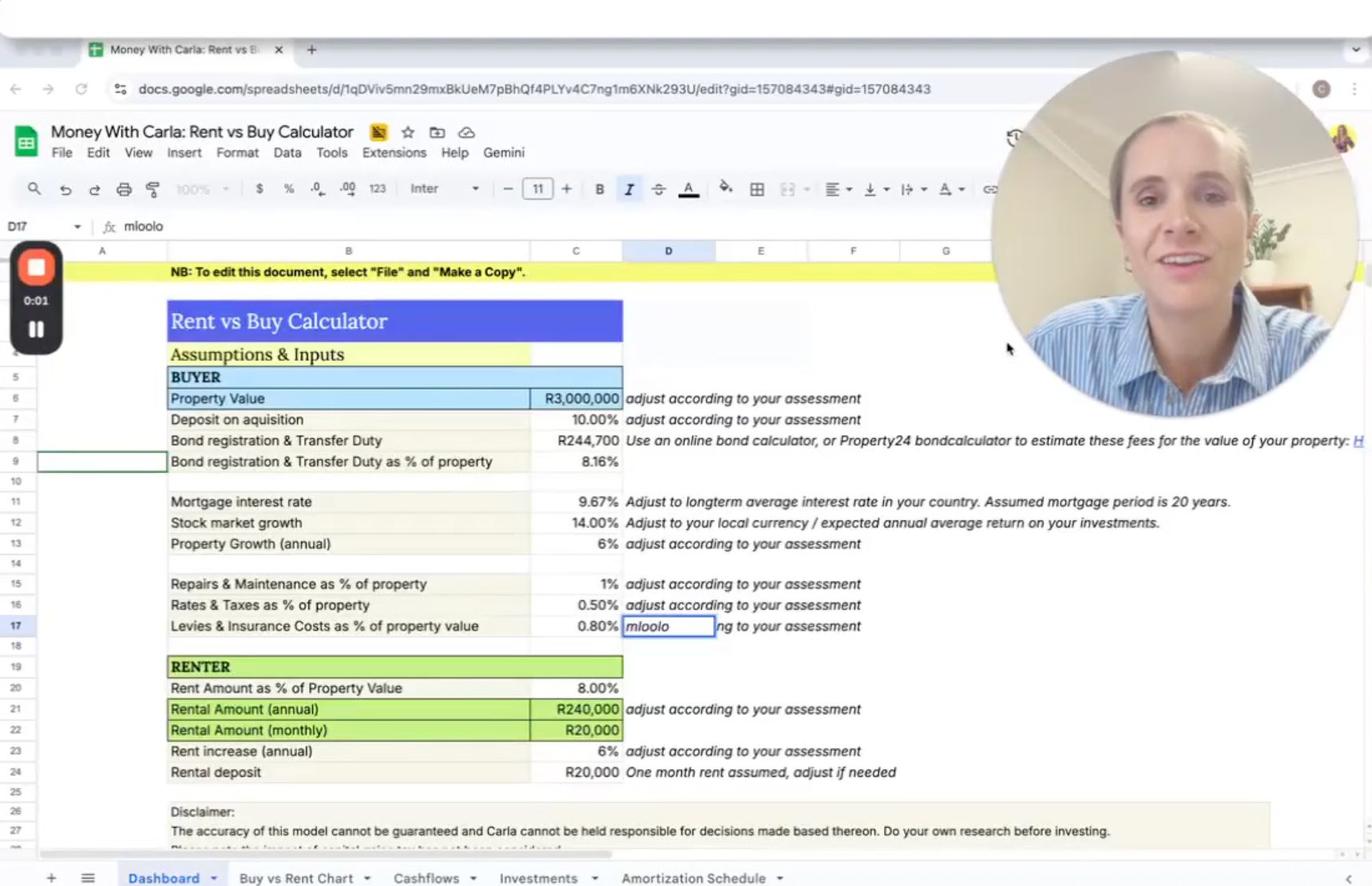Image resolution: width=1372 pixels, height=886 pixels.
Task: Open the all sheets list icon
Action: coord(88,877)
